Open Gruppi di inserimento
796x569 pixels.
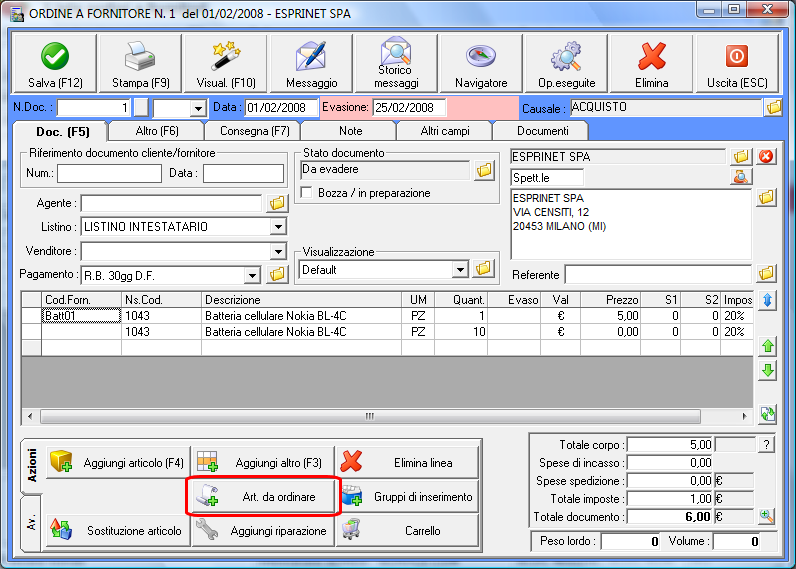pyautogui.click(x=407, y=496)
